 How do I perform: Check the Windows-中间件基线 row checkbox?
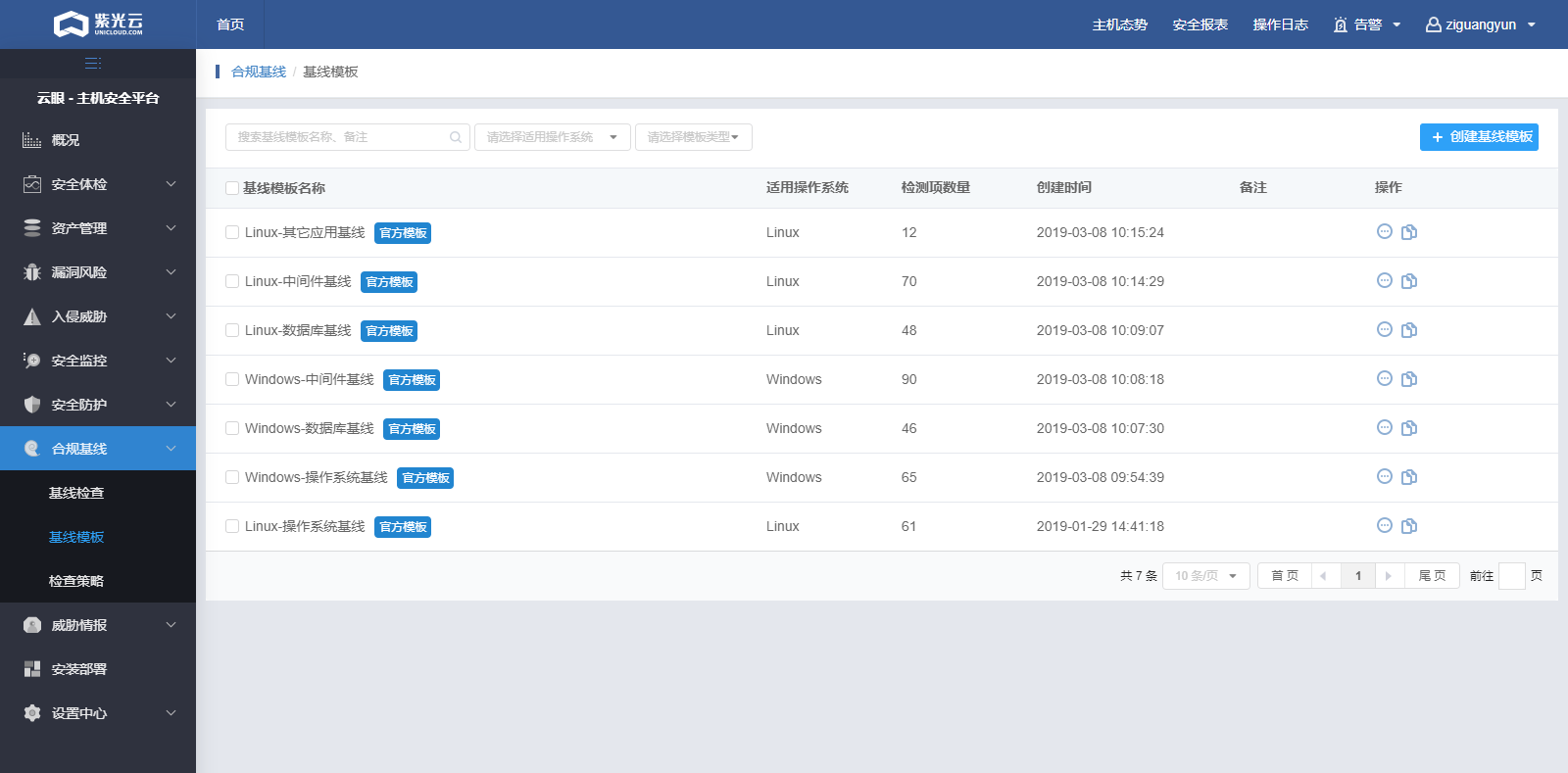[232, 379]
